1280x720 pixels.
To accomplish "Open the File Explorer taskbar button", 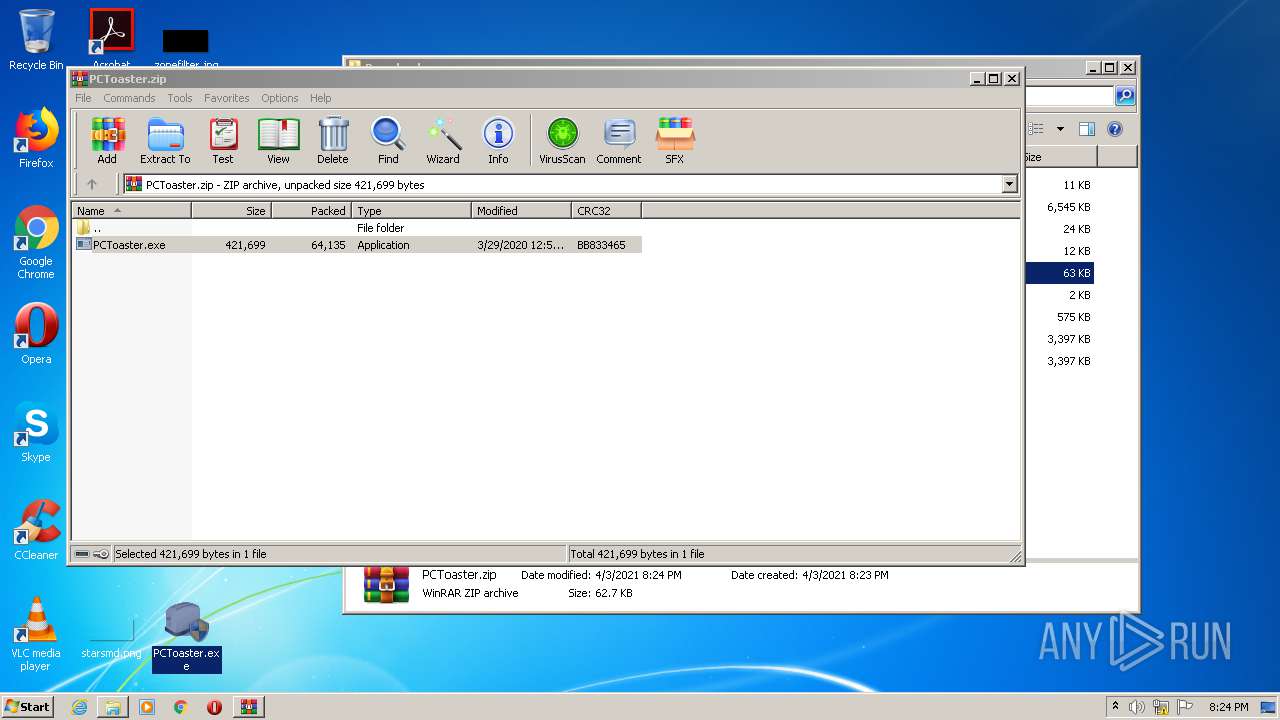I will [113, 707].
